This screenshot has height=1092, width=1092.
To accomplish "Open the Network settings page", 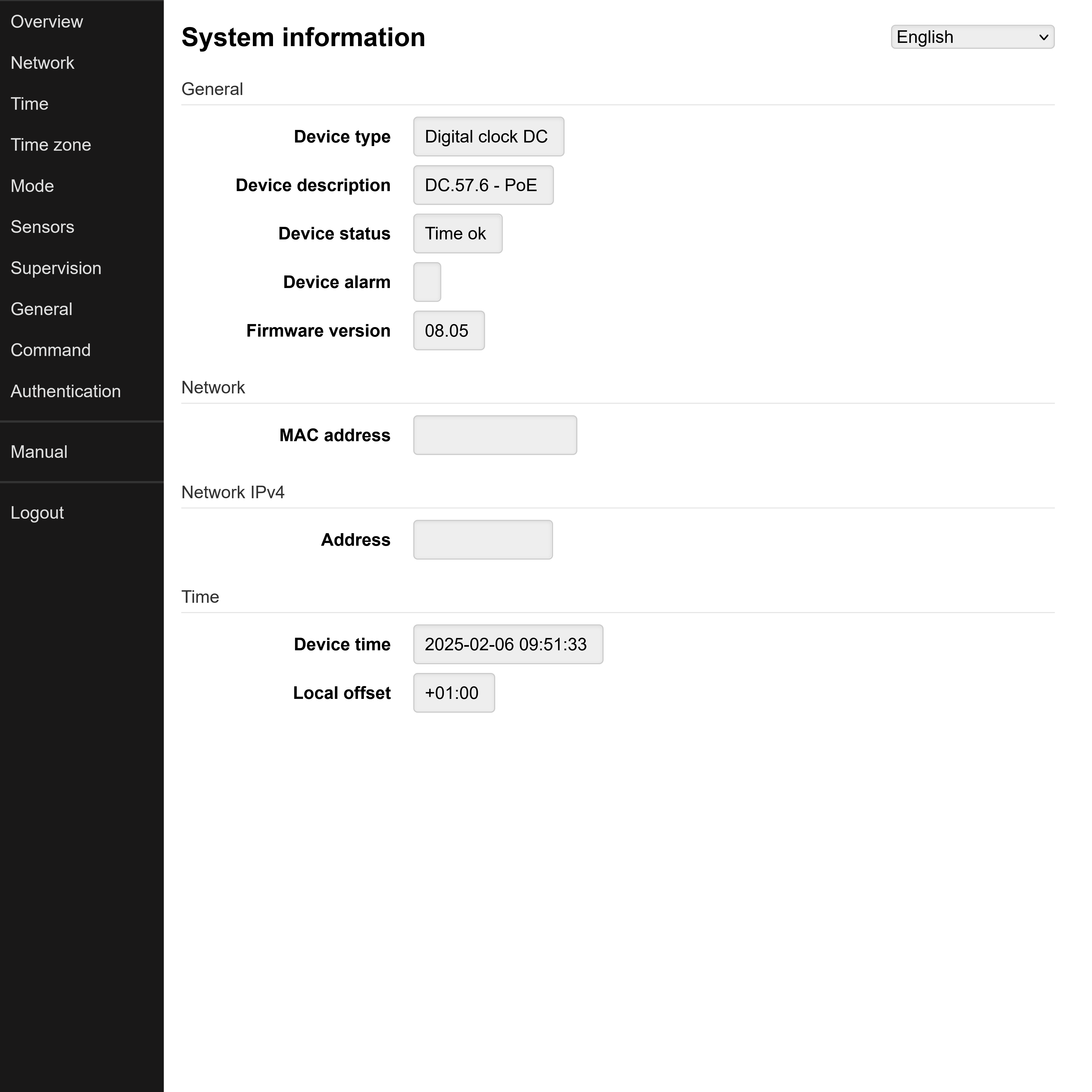I will [x=42, y=63].
